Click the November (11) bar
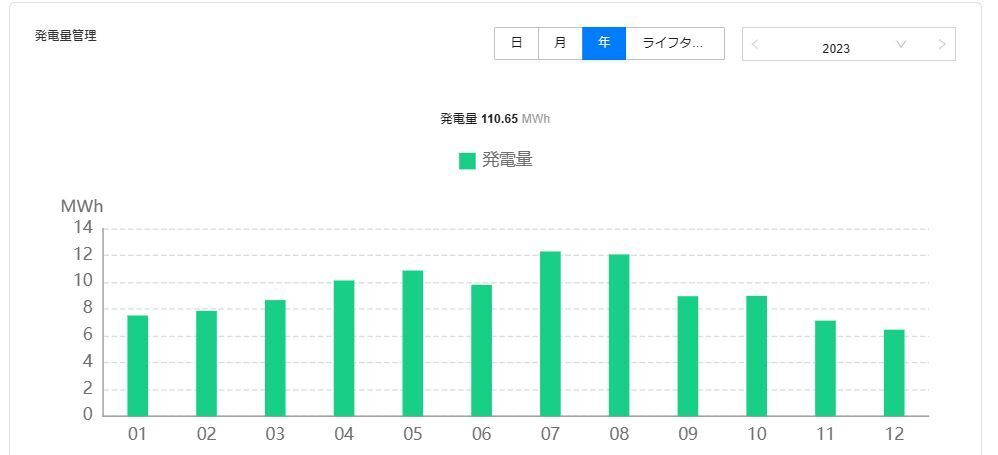This screenshot has height=455, width=998. click(x=825, y=368)
